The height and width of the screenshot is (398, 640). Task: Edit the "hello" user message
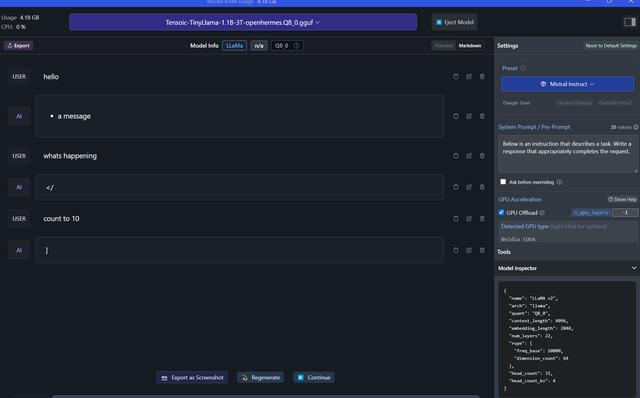pyautogui.click(x=469, y=77)
